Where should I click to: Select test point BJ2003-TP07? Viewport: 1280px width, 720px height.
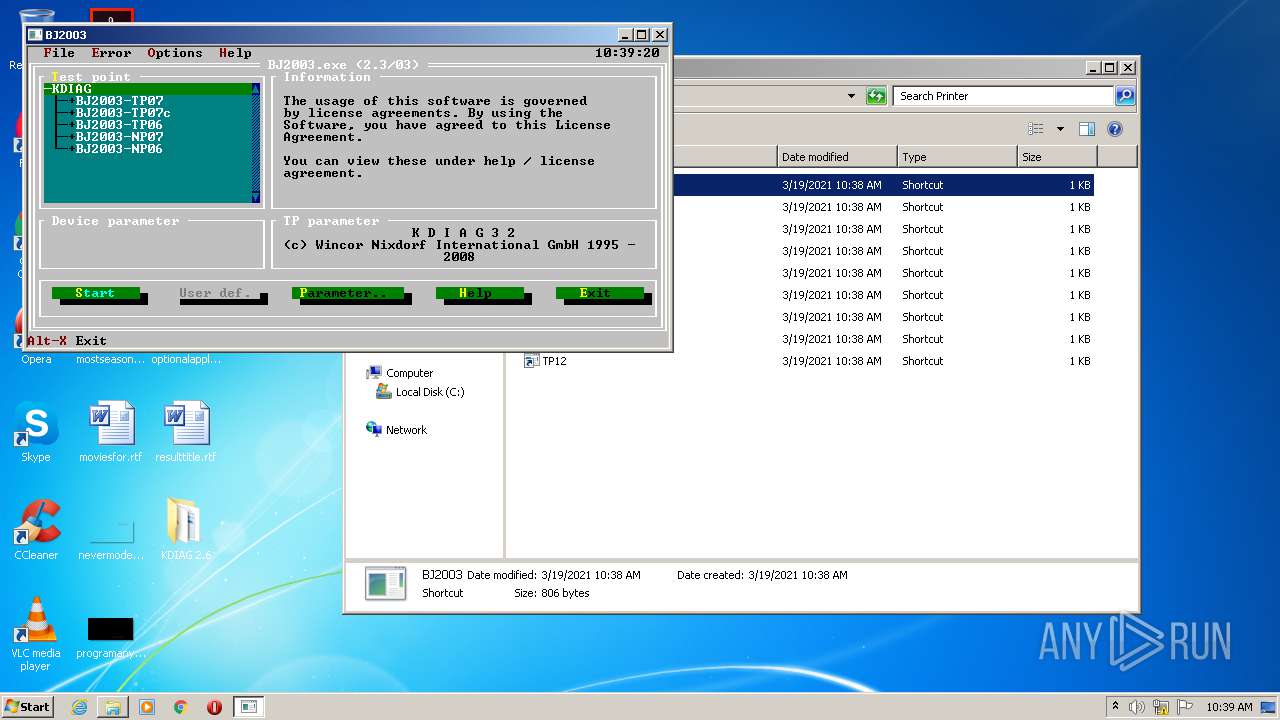pos(119,101)
